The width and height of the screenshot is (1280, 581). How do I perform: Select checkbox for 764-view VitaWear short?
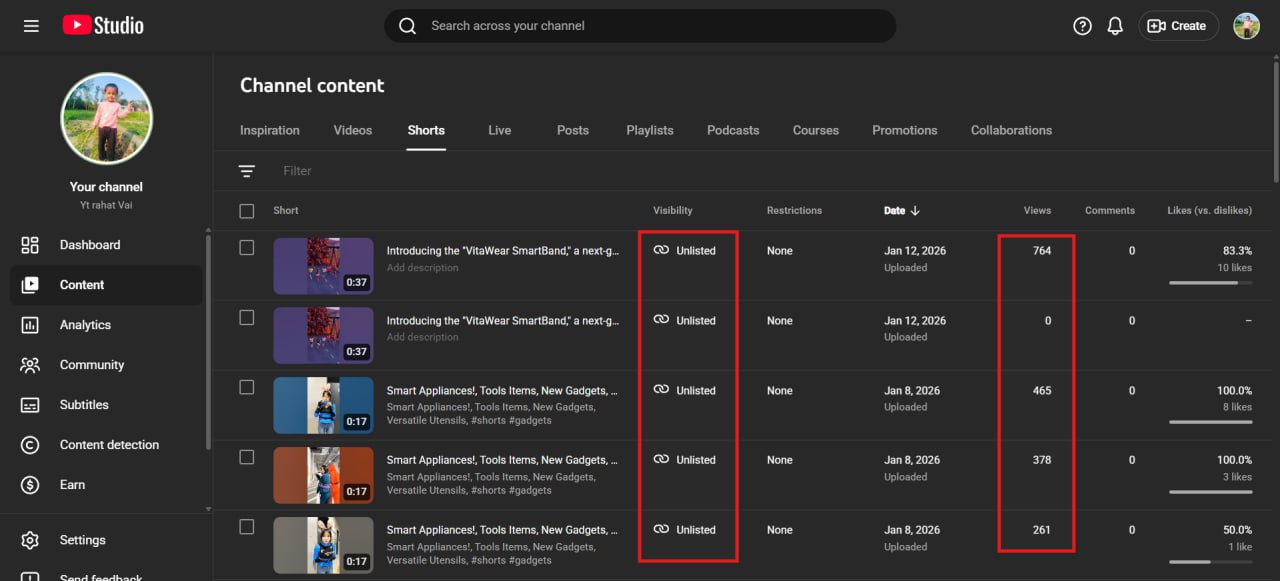pyautogui.click(x=247, y=248)
